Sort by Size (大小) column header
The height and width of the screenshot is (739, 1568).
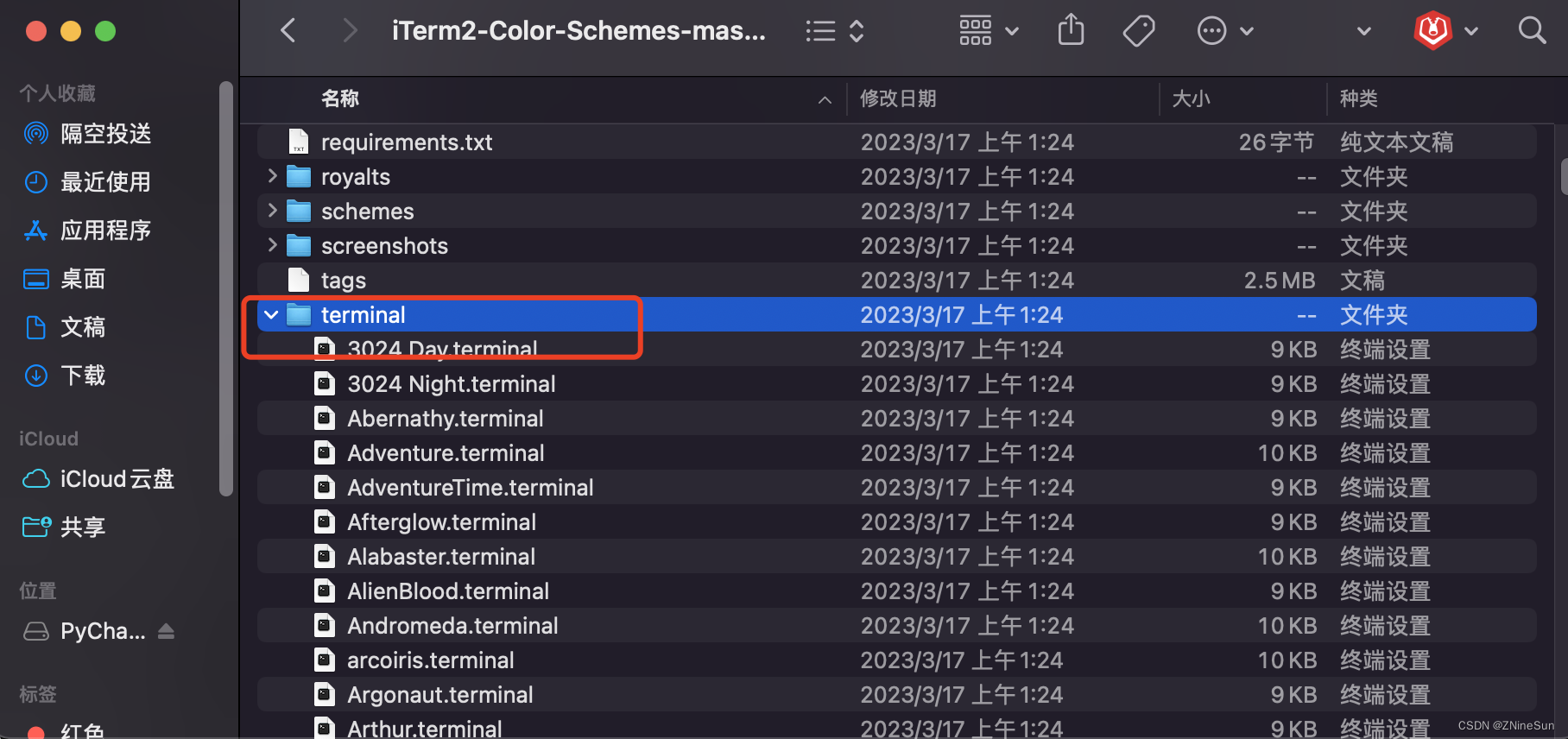pyautogui.click(x=1191, y=99)
